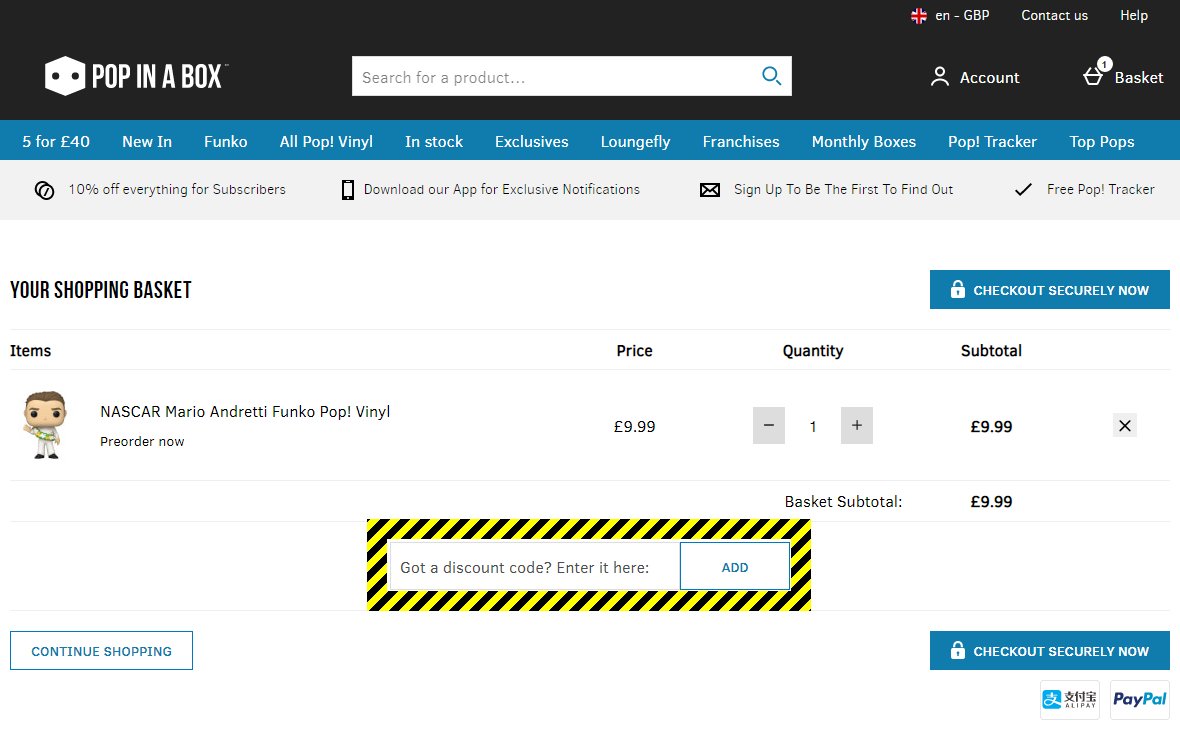Click the Pop In A Box logo

pos(137,77)
